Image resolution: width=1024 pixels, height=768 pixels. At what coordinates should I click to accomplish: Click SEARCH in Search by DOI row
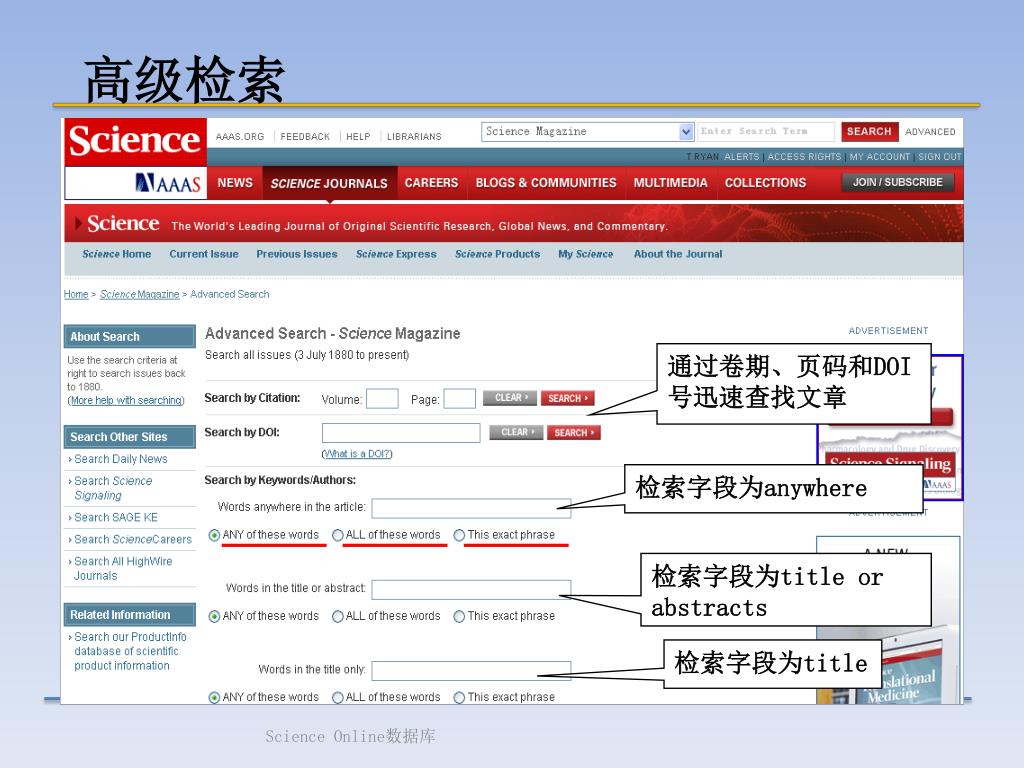click(573, 432)
